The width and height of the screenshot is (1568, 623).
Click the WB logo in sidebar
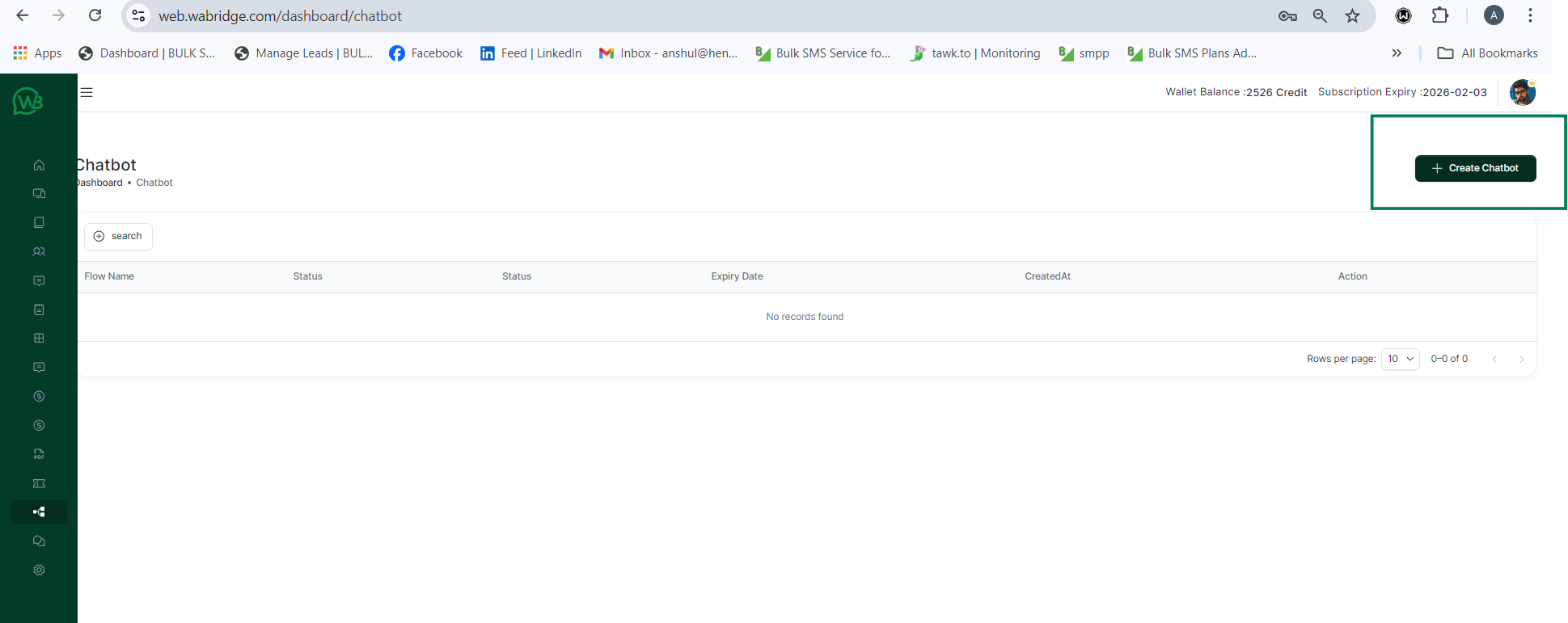pyautogui.click(x=27, y=101)
